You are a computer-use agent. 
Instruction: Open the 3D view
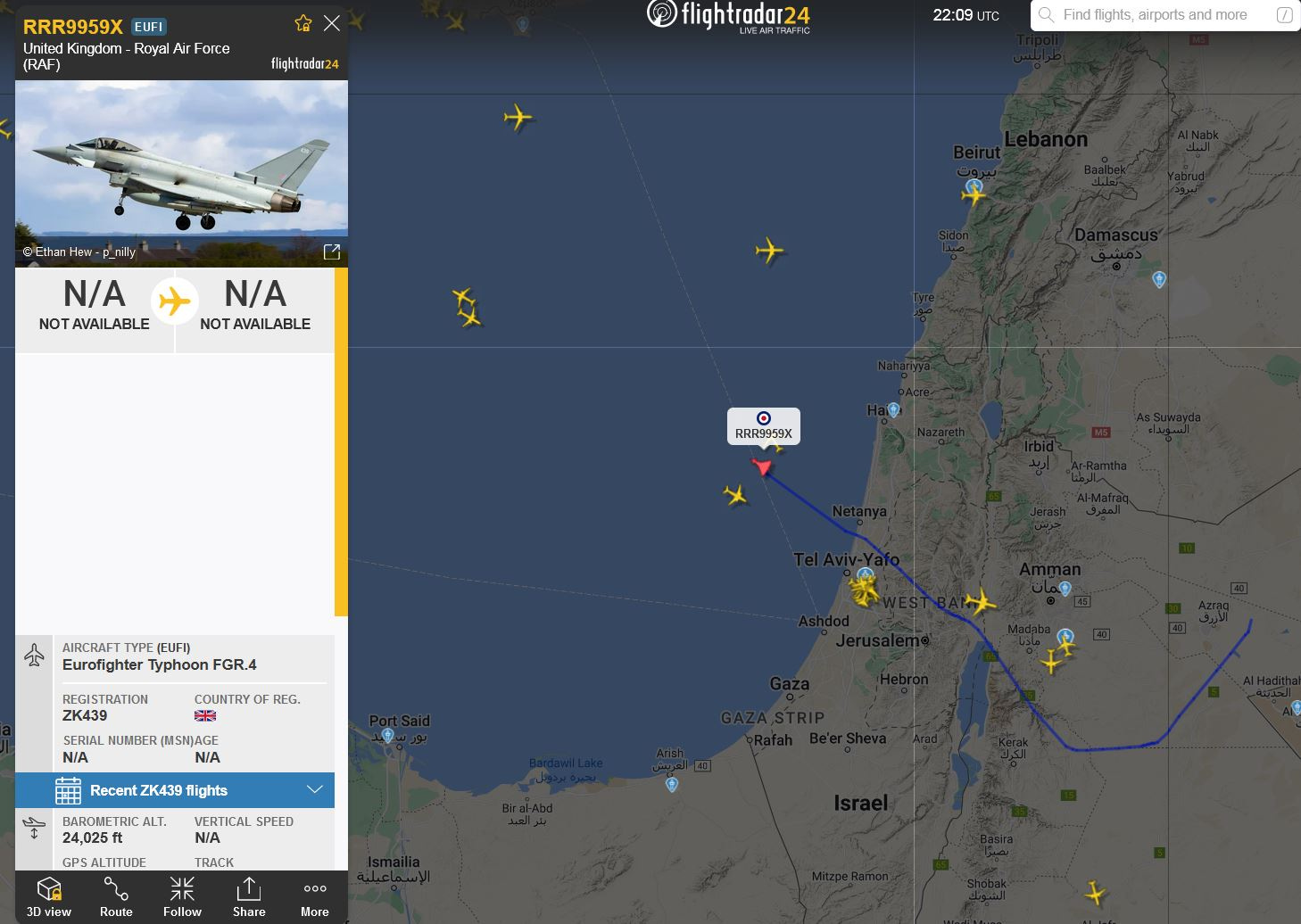[49, 897]
